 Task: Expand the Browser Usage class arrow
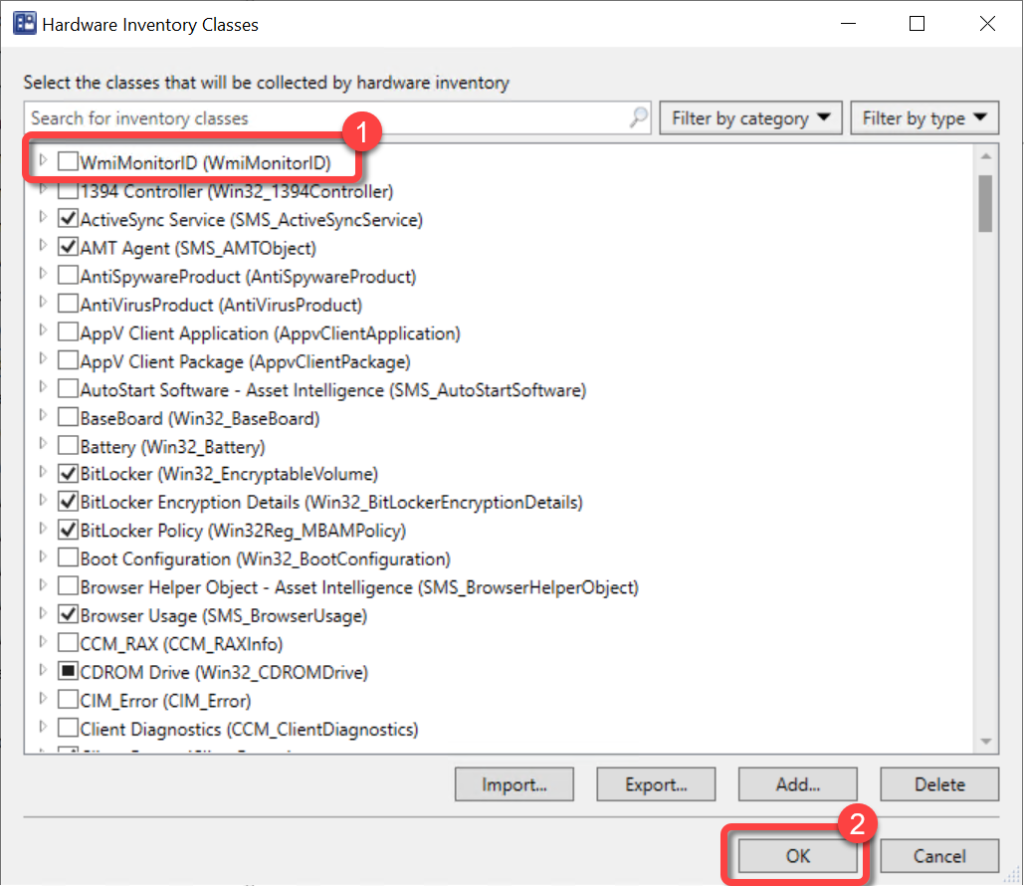coord(42,614)
